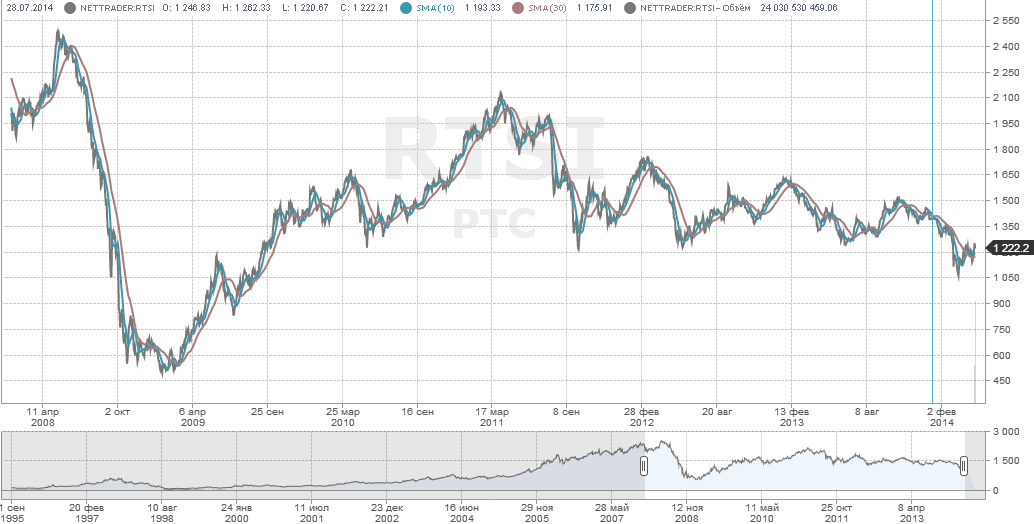Click the blue SMA(10) legend circle
1034x524 pixels.
405,8
